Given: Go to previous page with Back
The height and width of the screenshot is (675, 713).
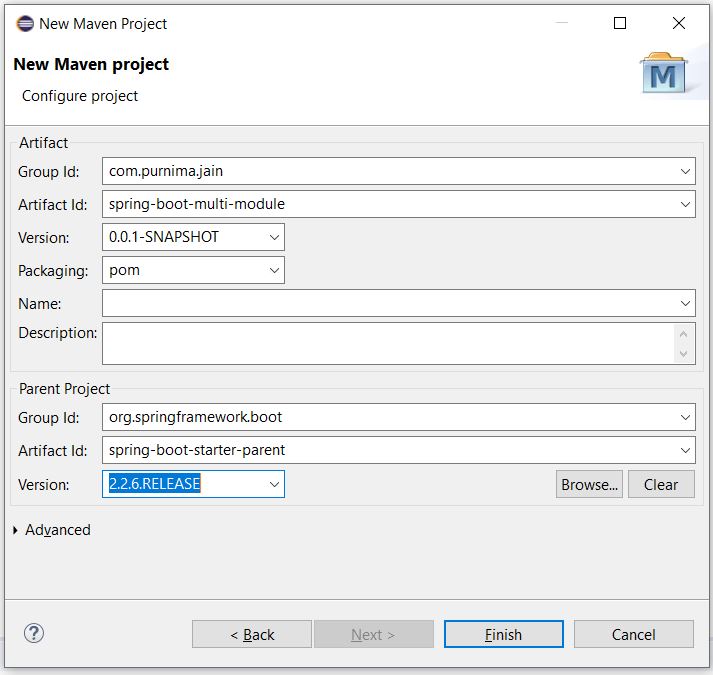Looking at the screenshot, I should click(252, 634).
